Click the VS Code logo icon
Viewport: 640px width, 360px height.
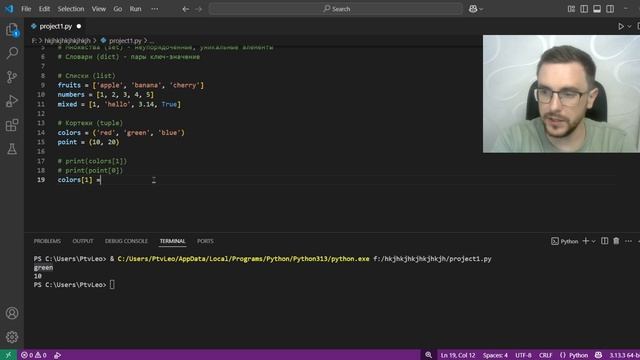pyautogui.click(x=9, y=9)
